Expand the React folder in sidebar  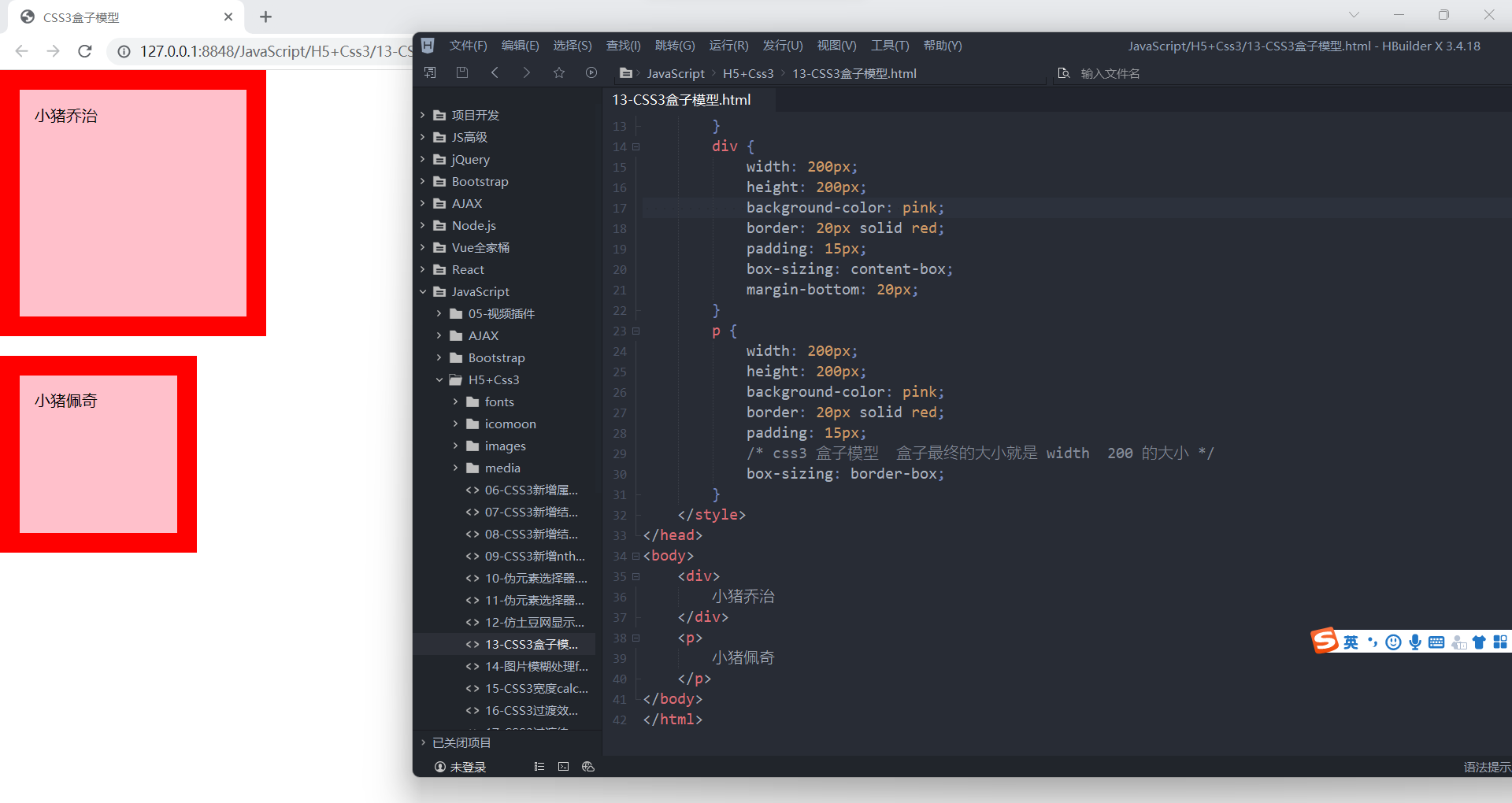[x=424, y=269]
